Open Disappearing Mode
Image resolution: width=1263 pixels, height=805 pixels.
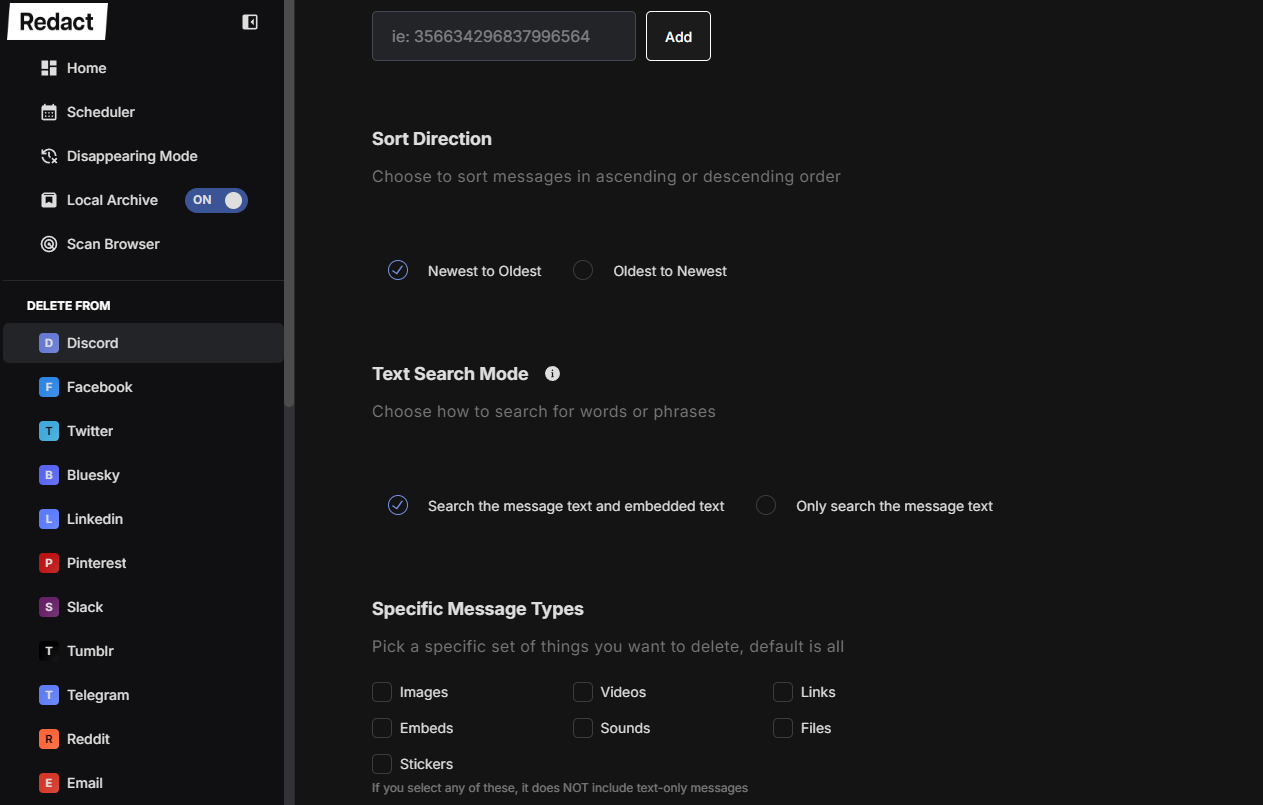(132, 156)
